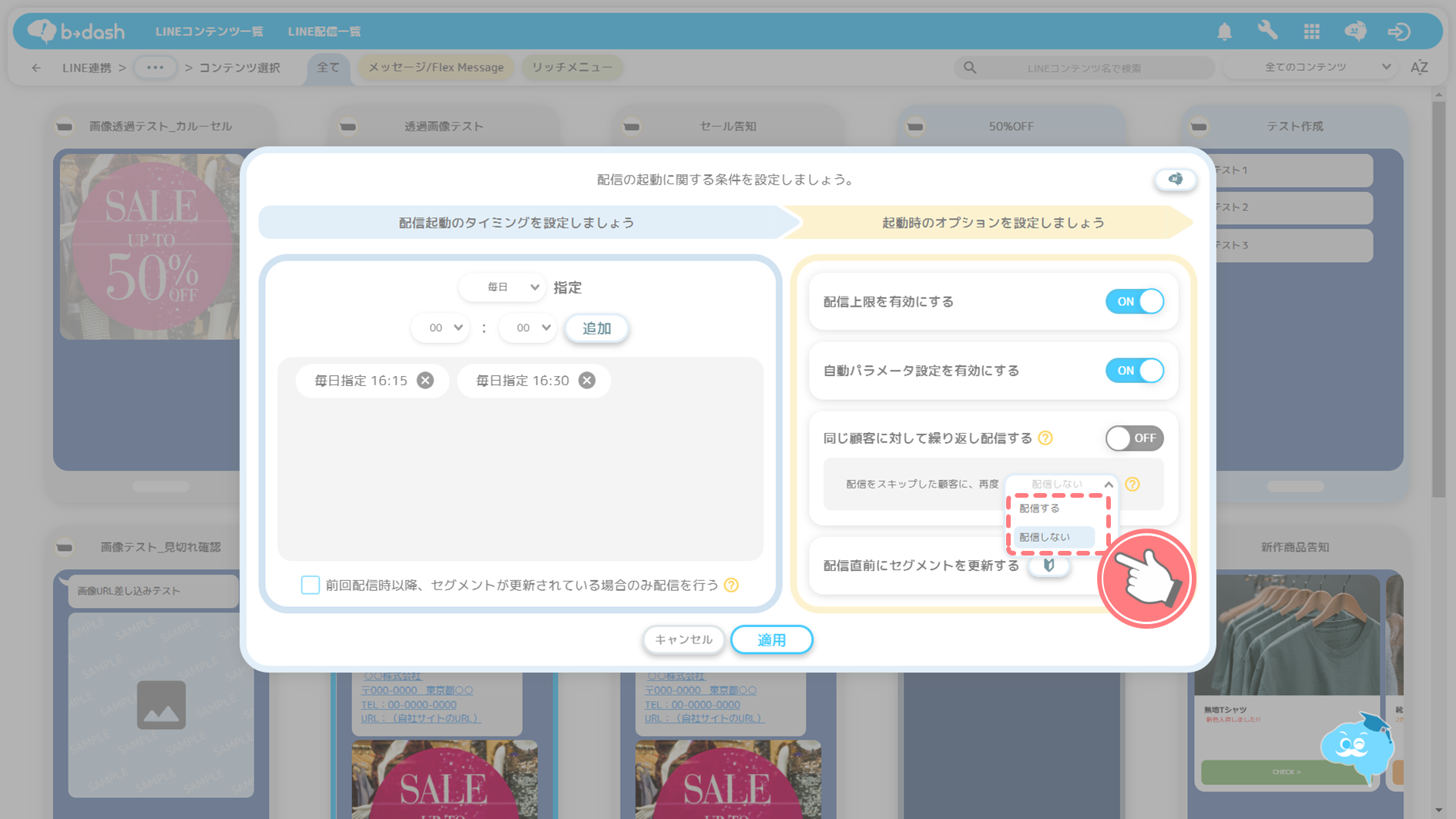
Task: Expand the breadcrumb ellipsis menu
Action: click(x=155, y=68)
